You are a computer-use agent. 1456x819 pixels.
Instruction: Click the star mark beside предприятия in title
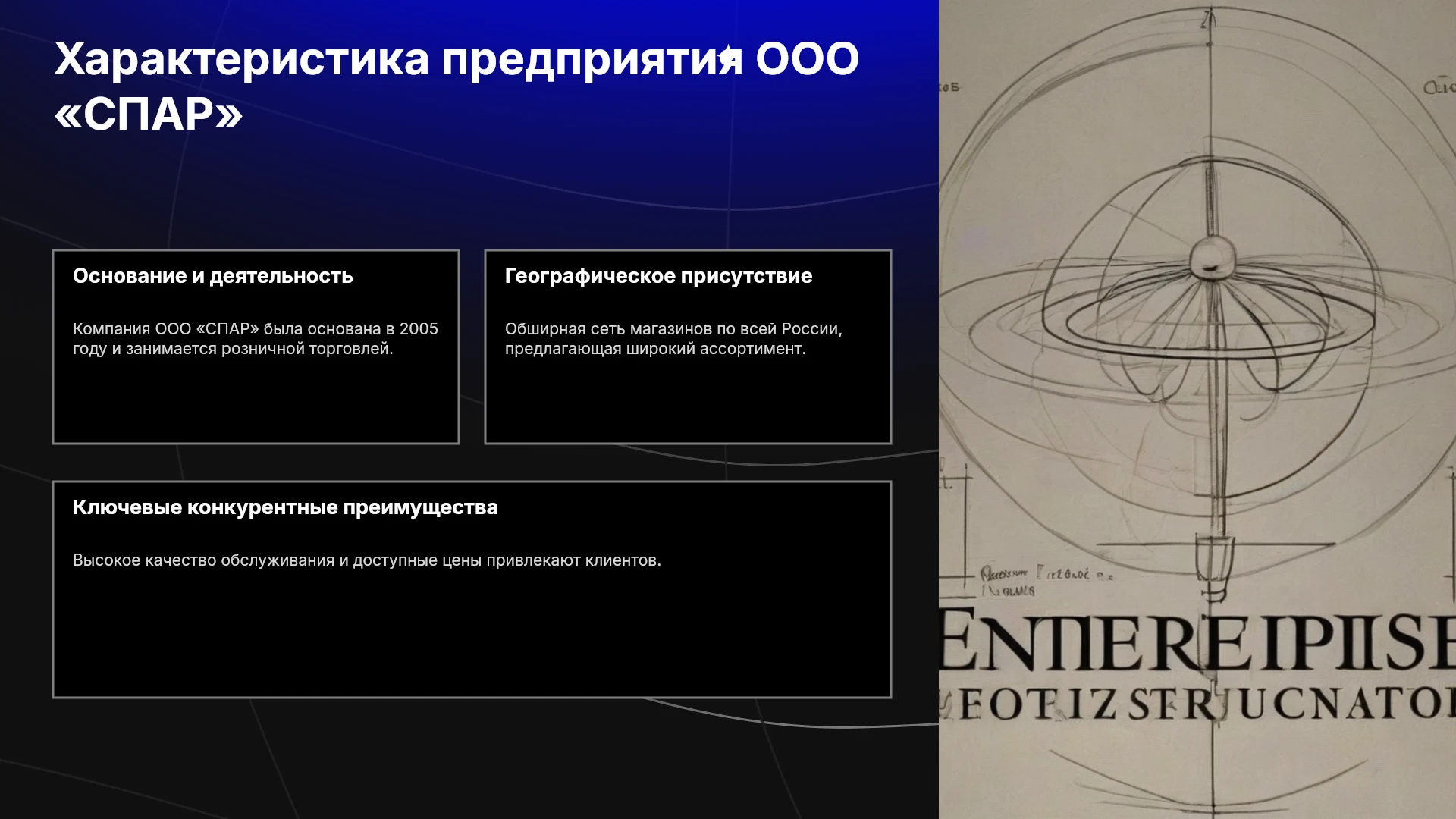point(728,55)
